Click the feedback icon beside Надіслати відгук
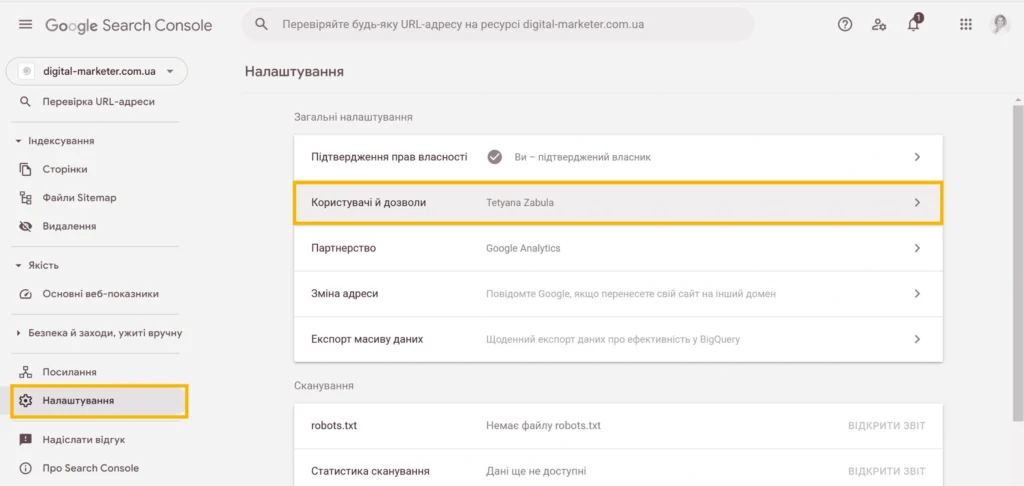This screenshot has height=486, width=1024. coord(25,440)
